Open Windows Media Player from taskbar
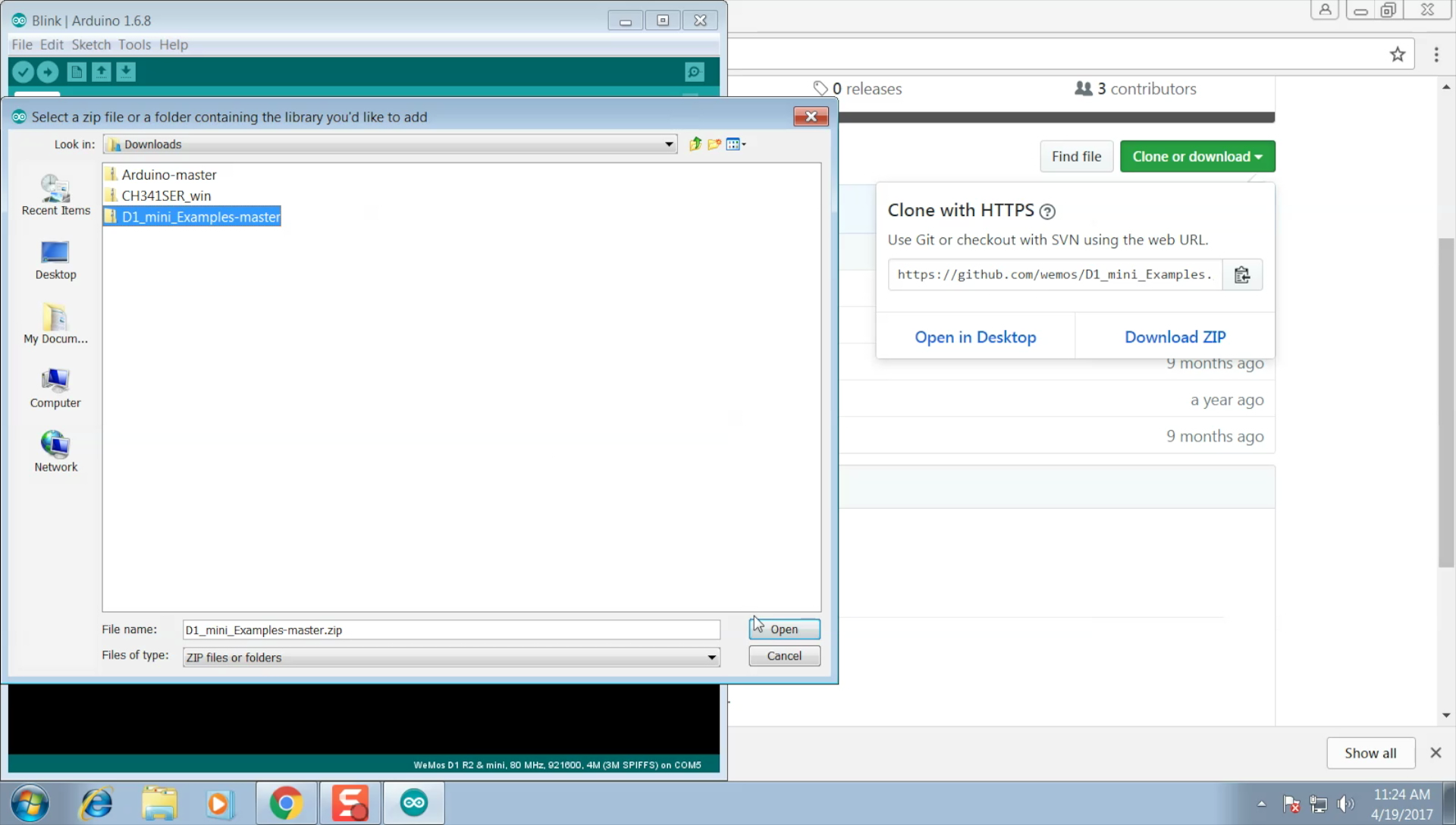Image resolution: width=1456 pixels, height=825 pixels. 220,803
